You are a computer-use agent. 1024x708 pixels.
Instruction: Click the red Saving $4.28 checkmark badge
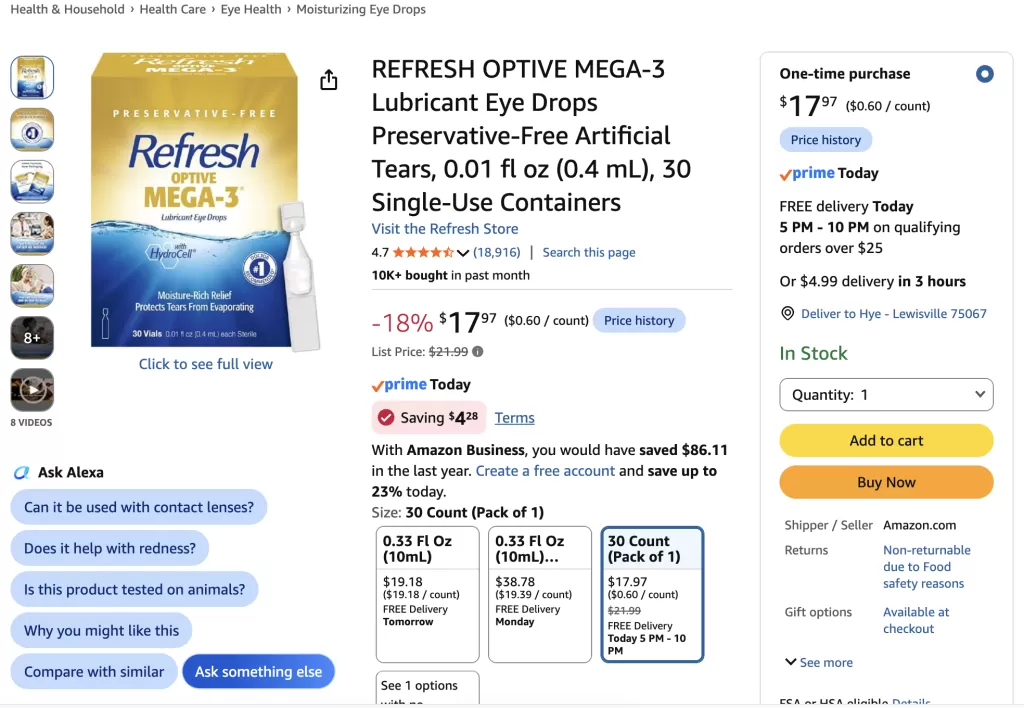pos(428,417)
